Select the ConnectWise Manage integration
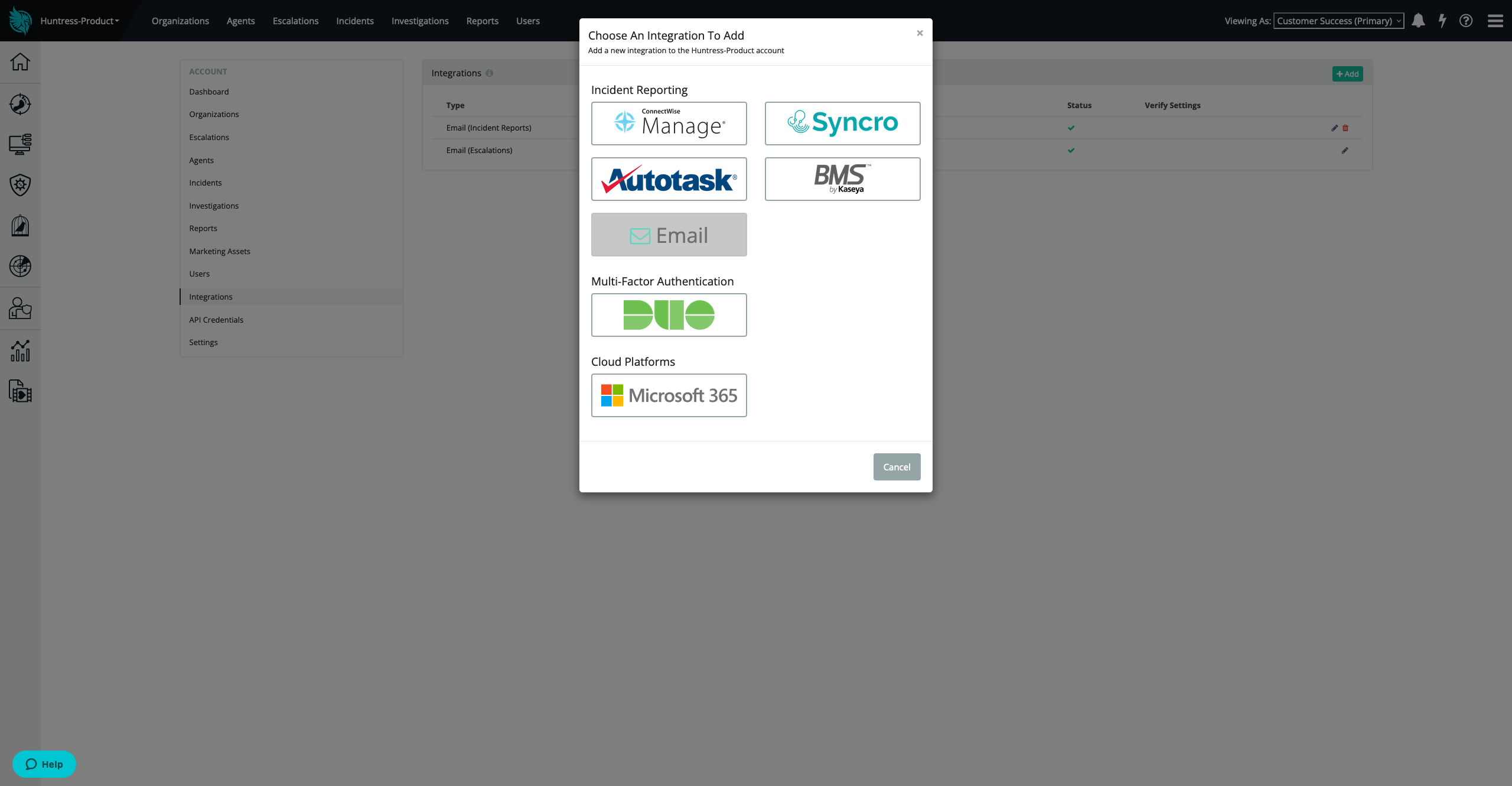This screenshot has width=1512, height=786. 669,124
